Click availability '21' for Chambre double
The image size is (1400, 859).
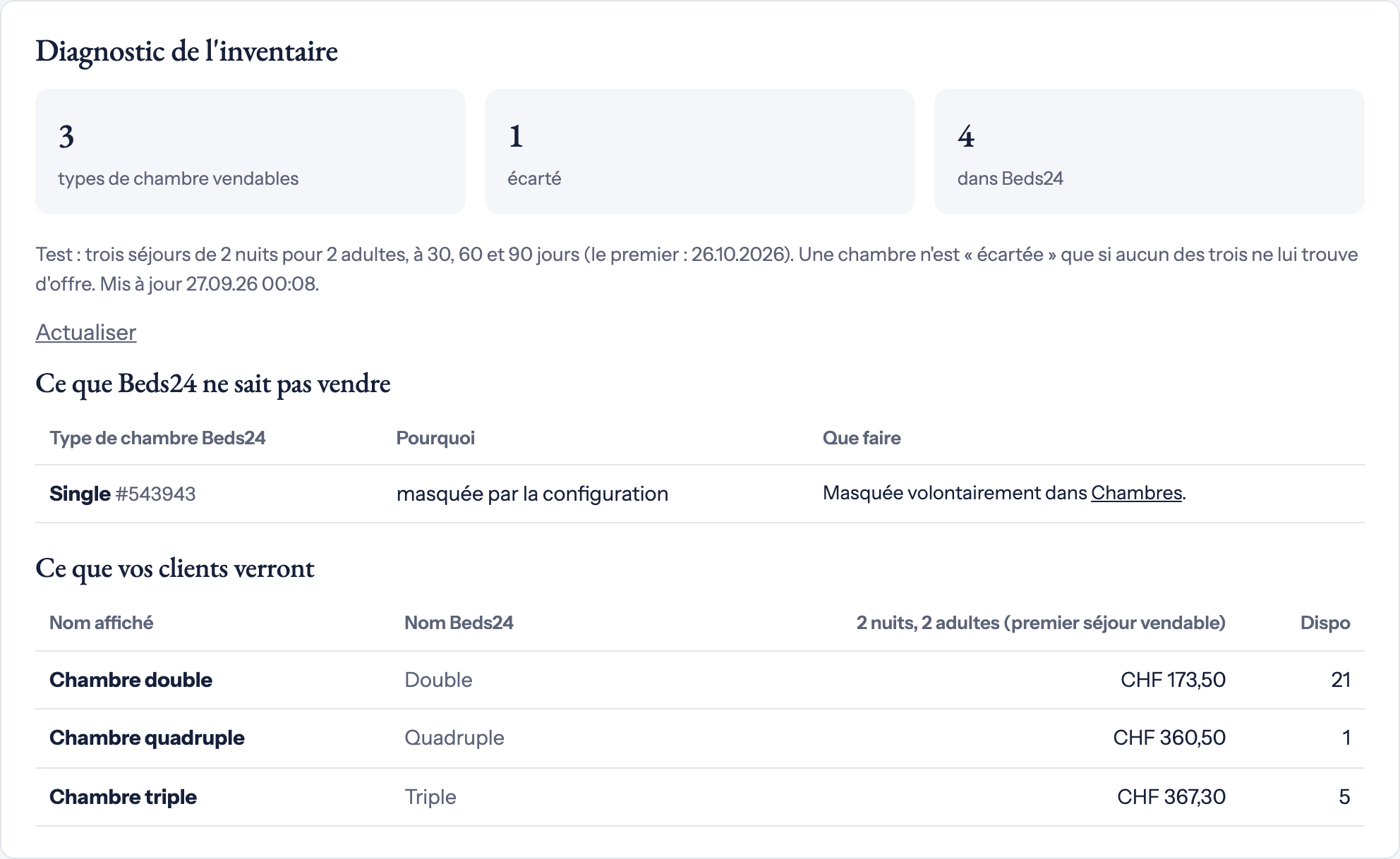click(1341, 680)
